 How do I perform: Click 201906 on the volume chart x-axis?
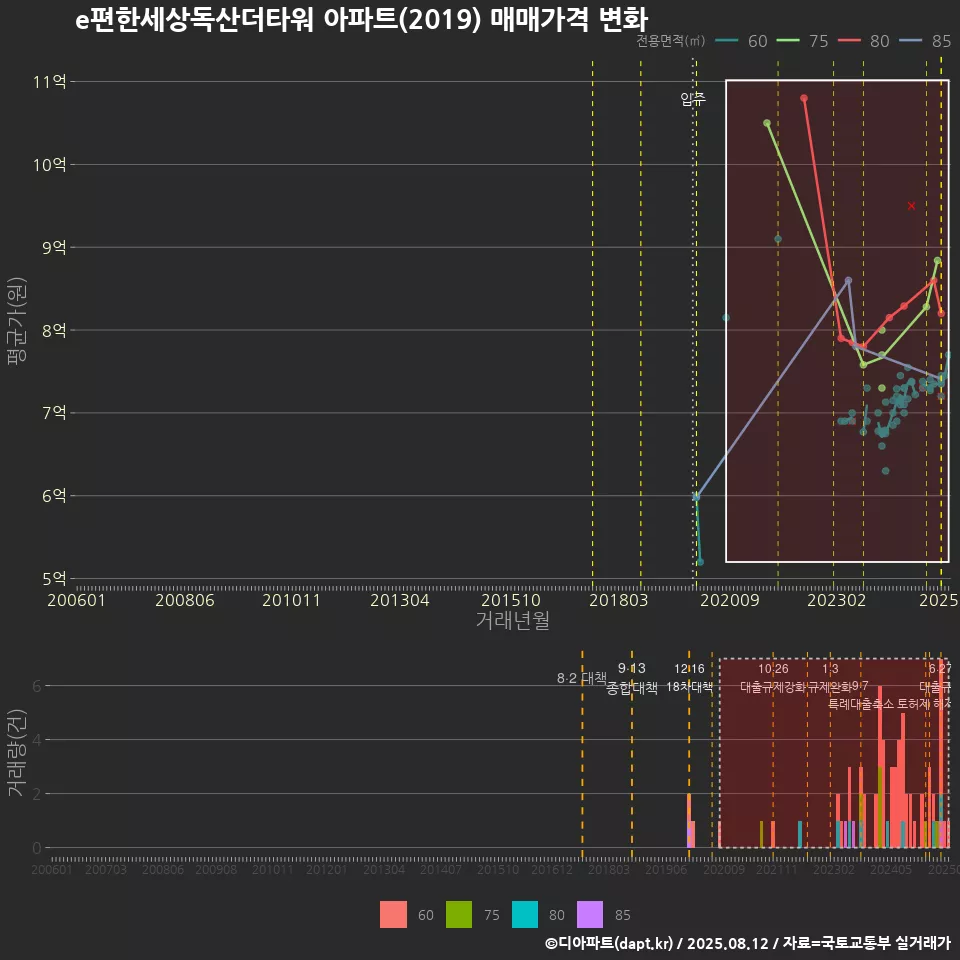[666, 869]
